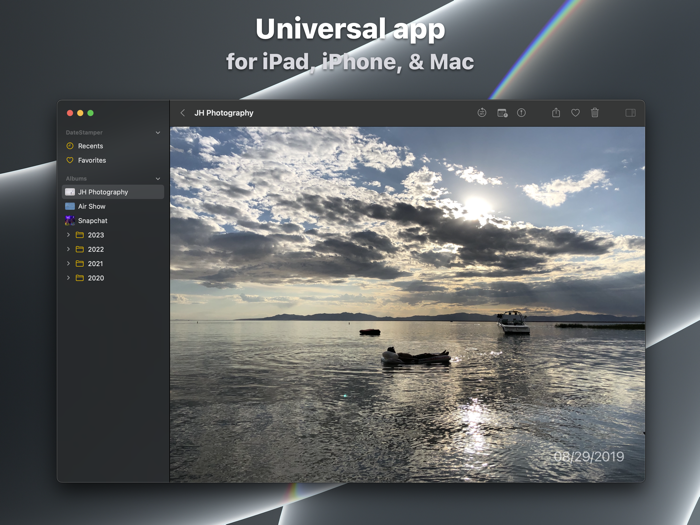Favorite the photo with the heart icon
Image resolution: width=700 pixels, height=525 pixels.
coord(575,113)
